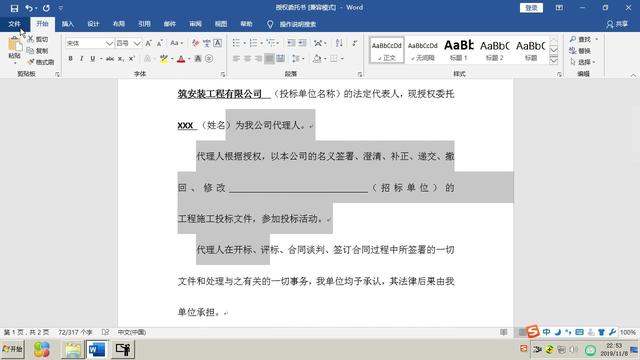The width and height of the screenshot is (640, 360).
Task: Open the numbering list dropdown arrow
Action: 262,43
